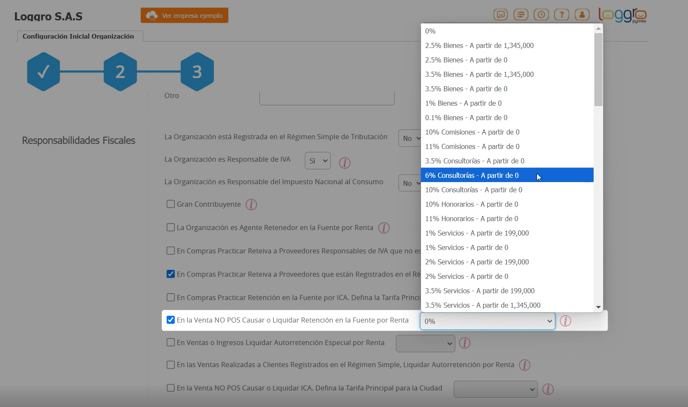Uncheck Venta NO POS Retención en la Fuente por Renta

(171, 320)
